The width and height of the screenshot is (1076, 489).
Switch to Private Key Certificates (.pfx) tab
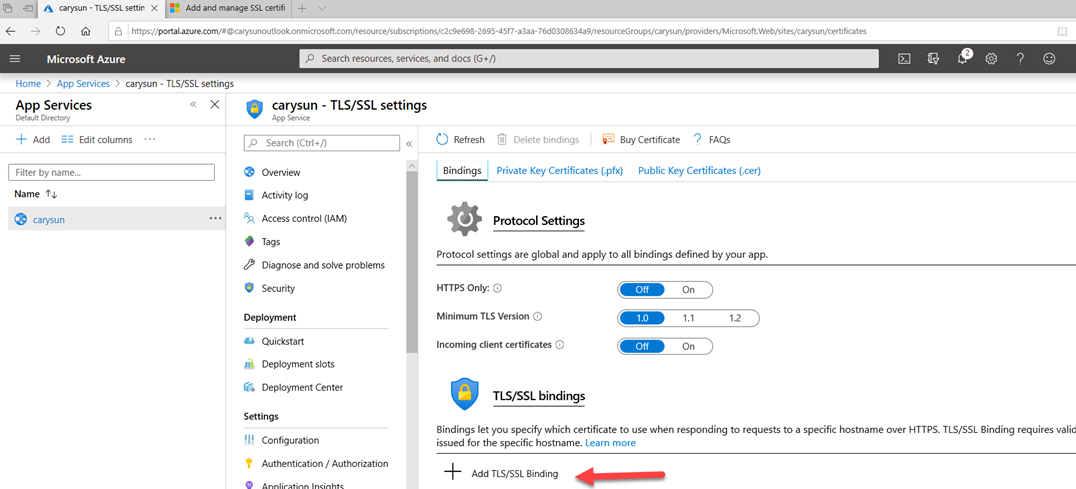559,170
